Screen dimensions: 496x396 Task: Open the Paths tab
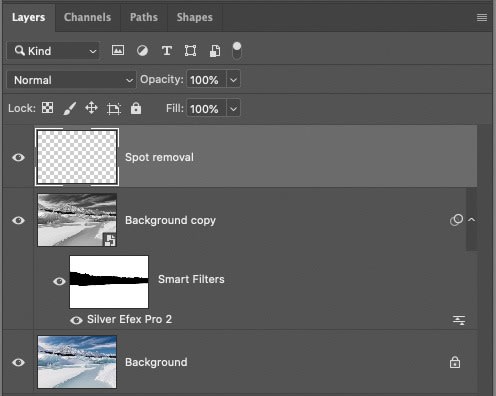(144, 17)
